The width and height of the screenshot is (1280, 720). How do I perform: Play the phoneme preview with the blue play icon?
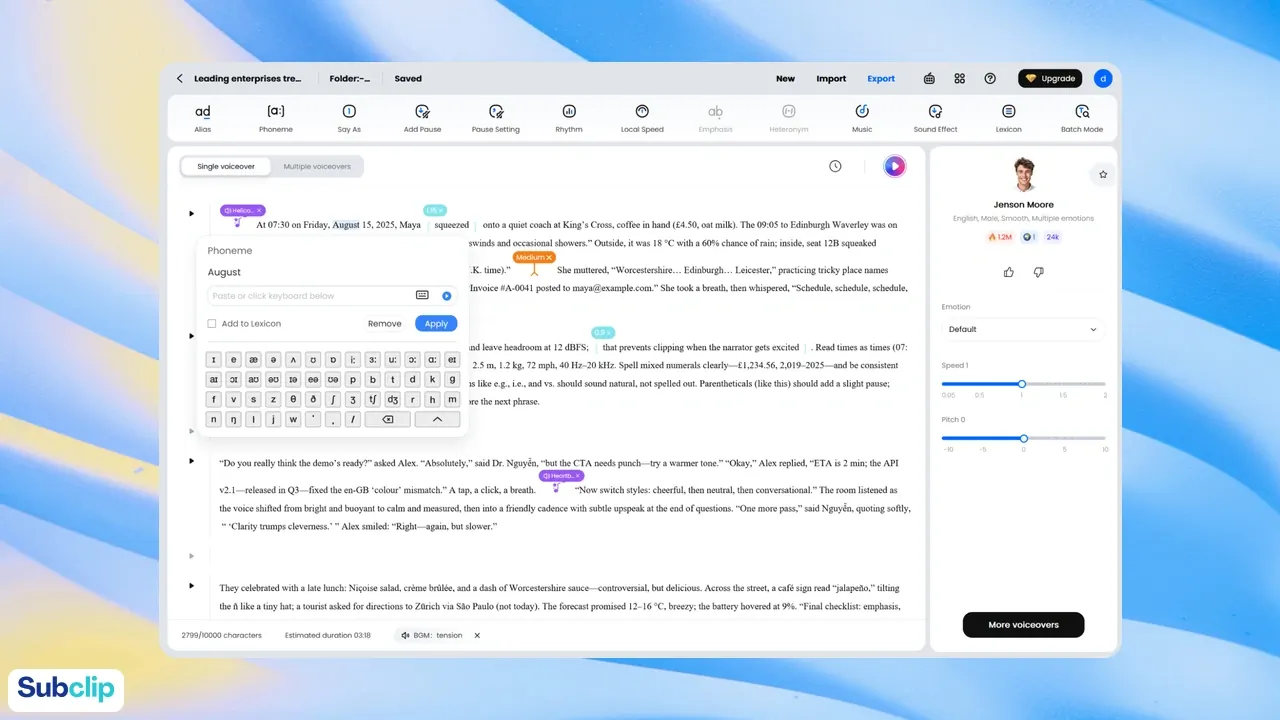447,296
